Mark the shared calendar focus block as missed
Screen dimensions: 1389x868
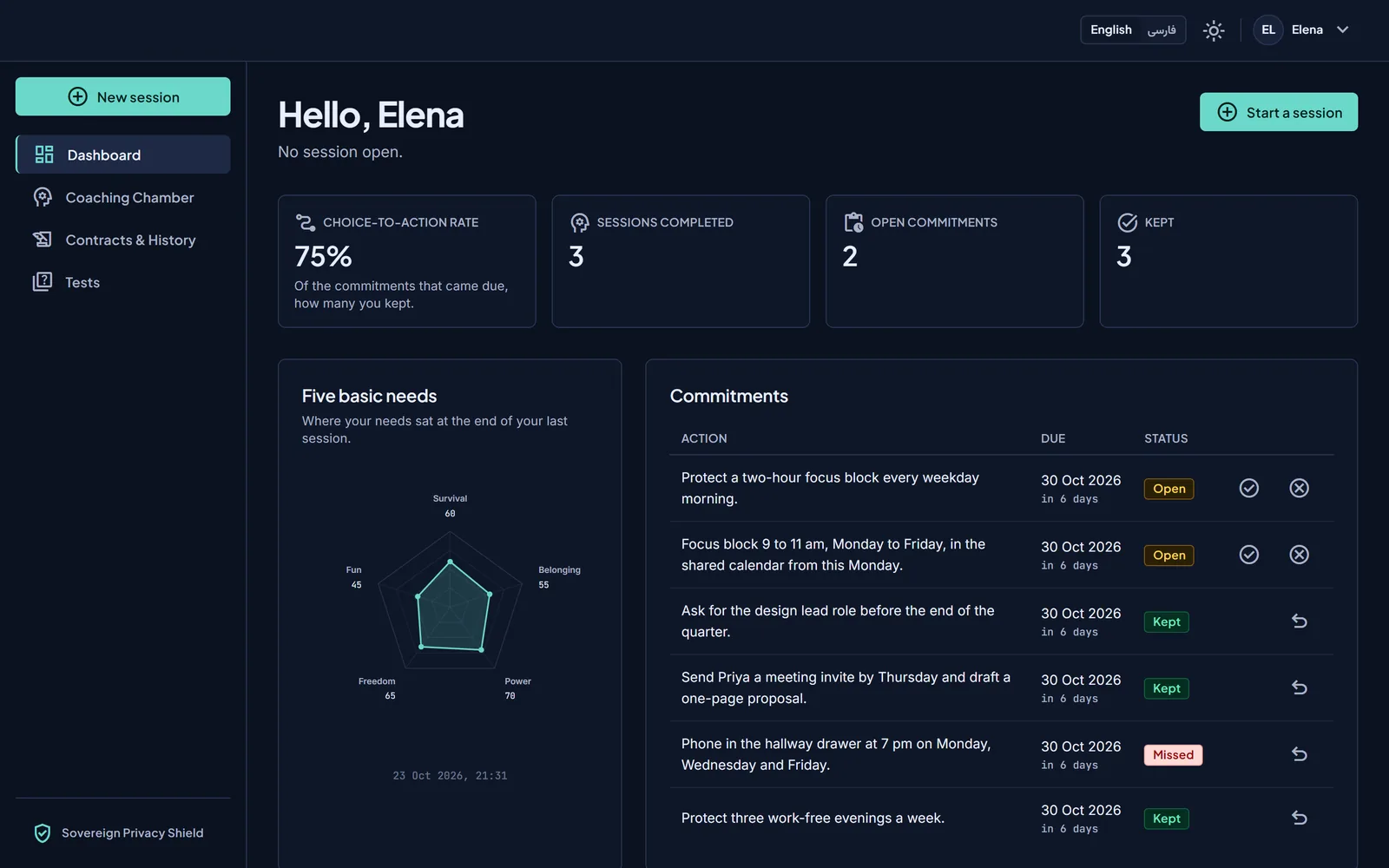pos(1299,555)
